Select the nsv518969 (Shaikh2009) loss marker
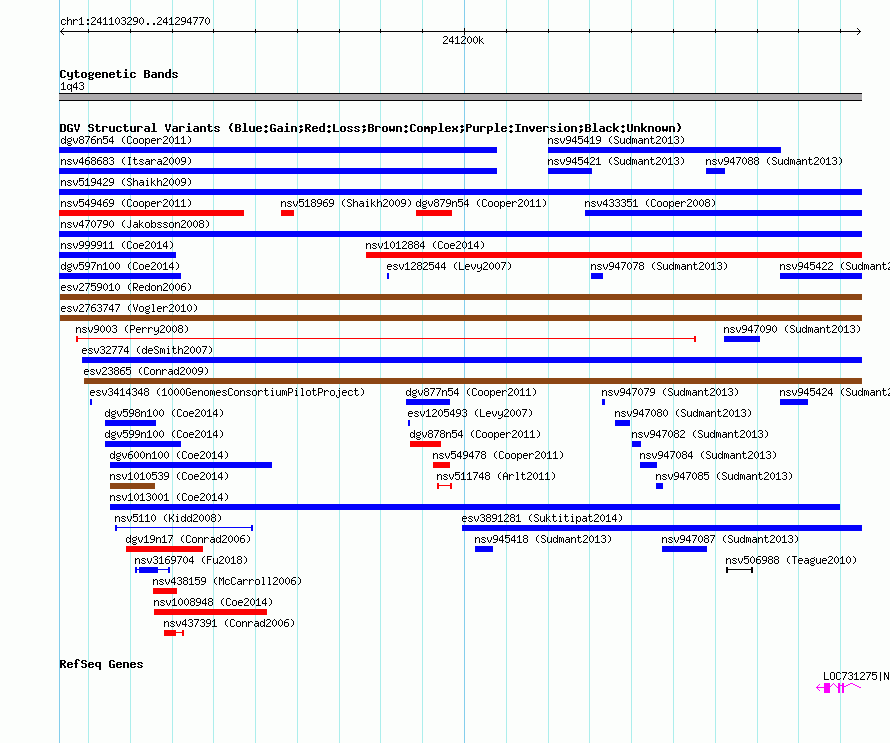This screenshot has width=890, height=743. [287, 213]
